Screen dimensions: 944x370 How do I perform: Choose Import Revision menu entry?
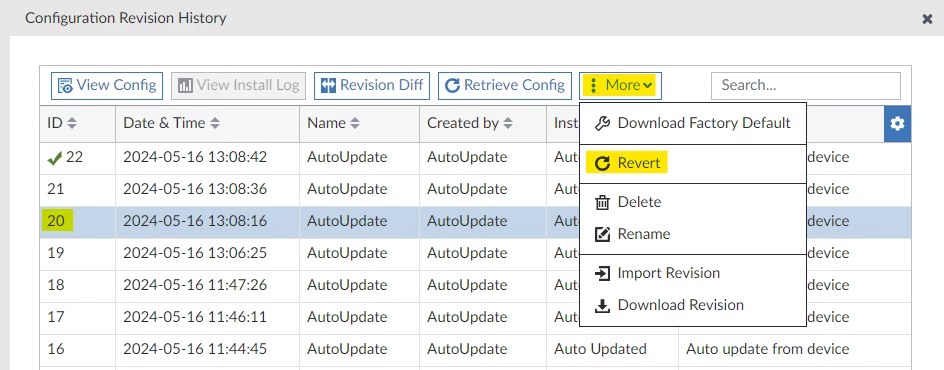(x=692, y=273)
